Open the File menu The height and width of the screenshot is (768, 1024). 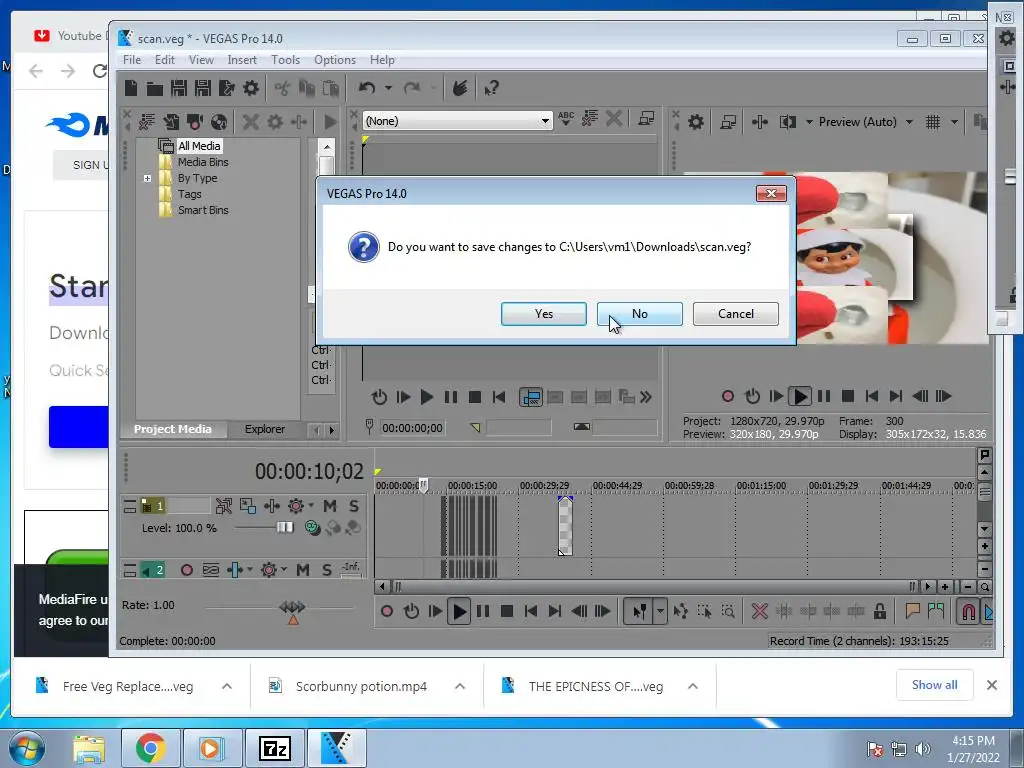tap(132, 60)
